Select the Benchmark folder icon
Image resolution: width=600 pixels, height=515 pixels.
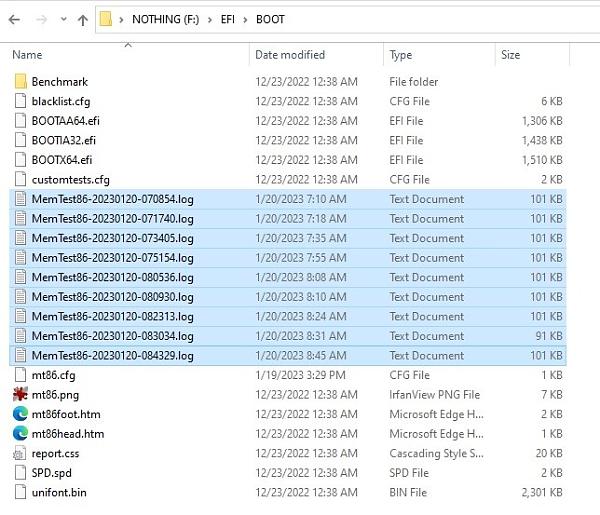point(20,81)
